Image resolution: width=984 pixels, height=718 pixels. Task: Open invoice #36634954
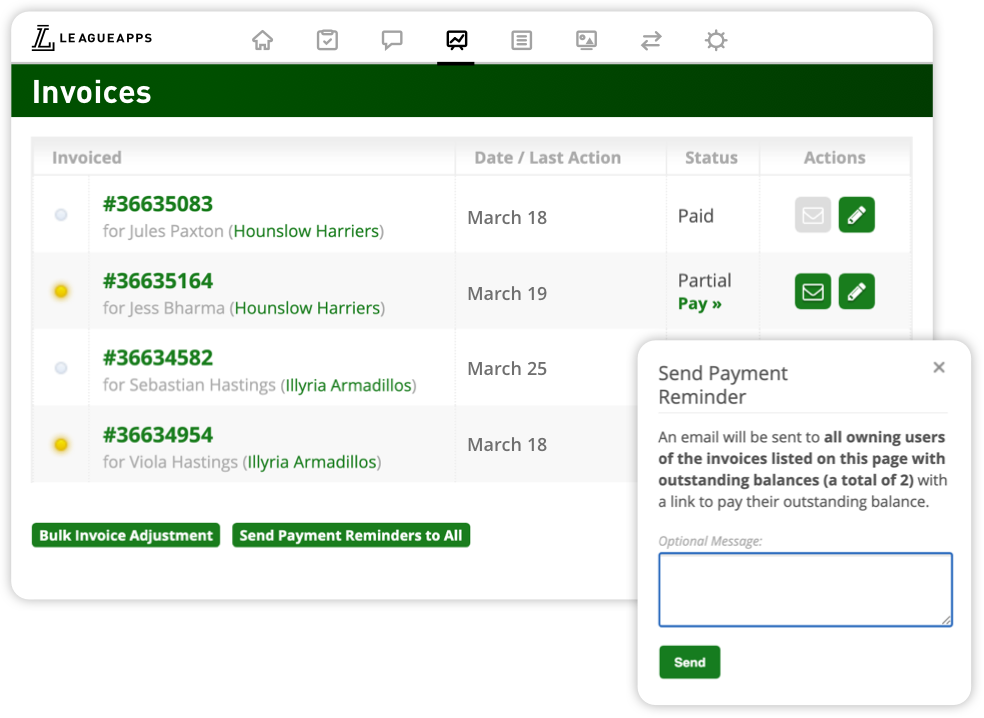(x=158, y=435)
